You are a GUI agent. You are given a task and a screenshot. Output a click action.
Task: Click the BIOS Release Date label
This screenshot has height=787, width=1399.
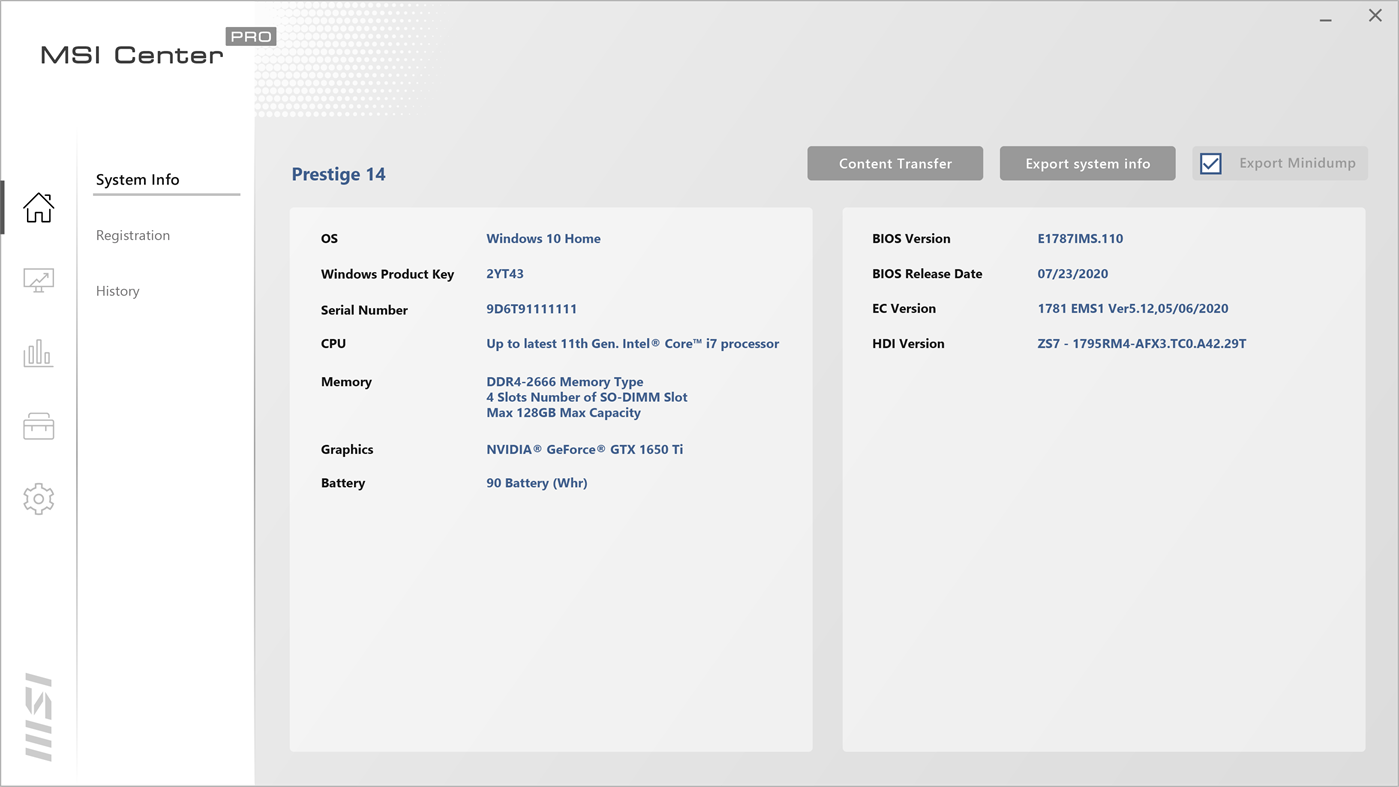927,273
